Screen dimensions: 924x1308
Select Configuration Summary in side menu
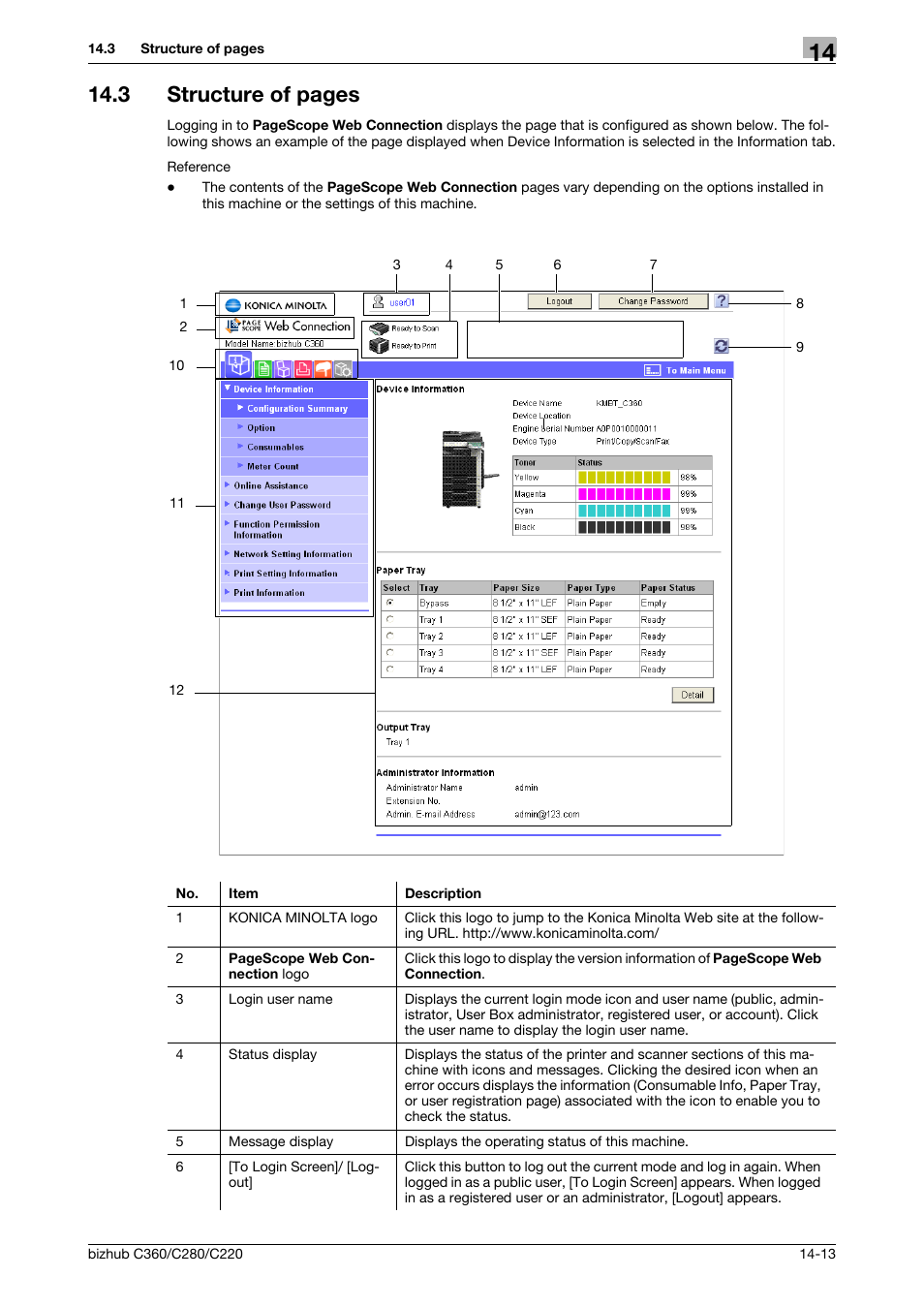[x=294, y=409]
